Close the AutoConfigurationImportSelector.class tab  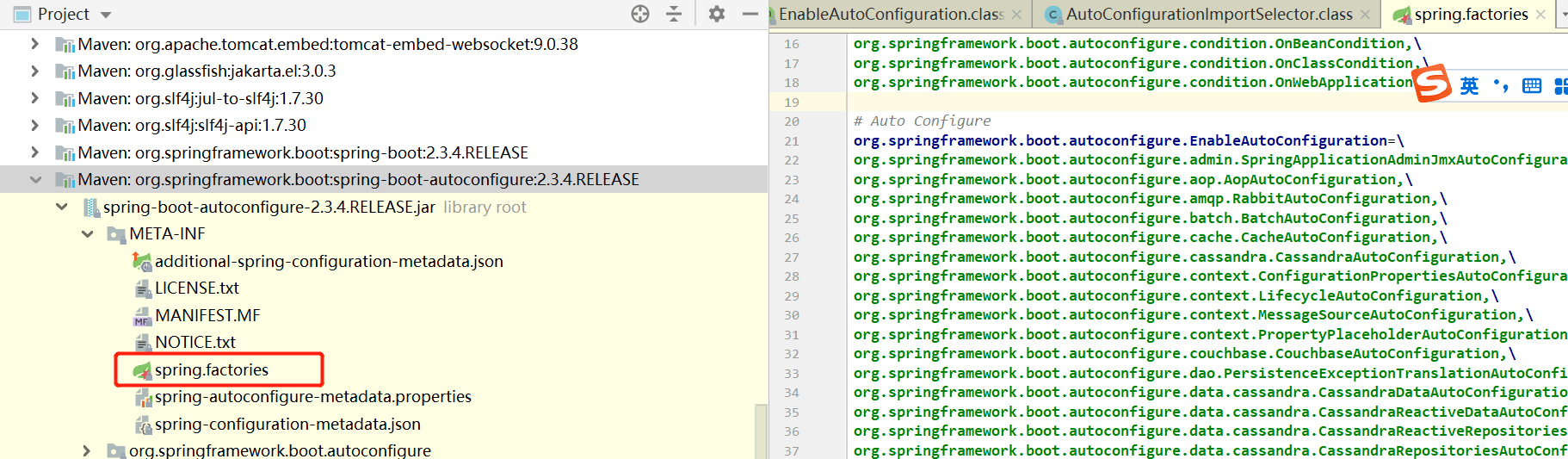[1365, 15]
